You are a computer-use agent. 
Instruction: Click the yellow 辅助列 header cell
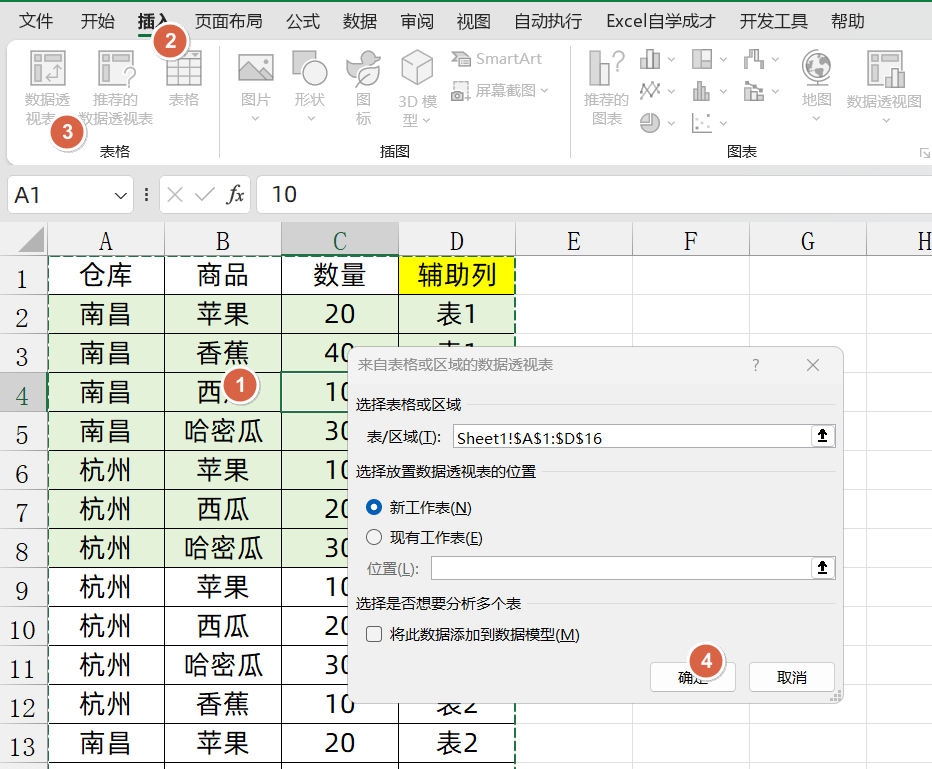pos(456,275)
